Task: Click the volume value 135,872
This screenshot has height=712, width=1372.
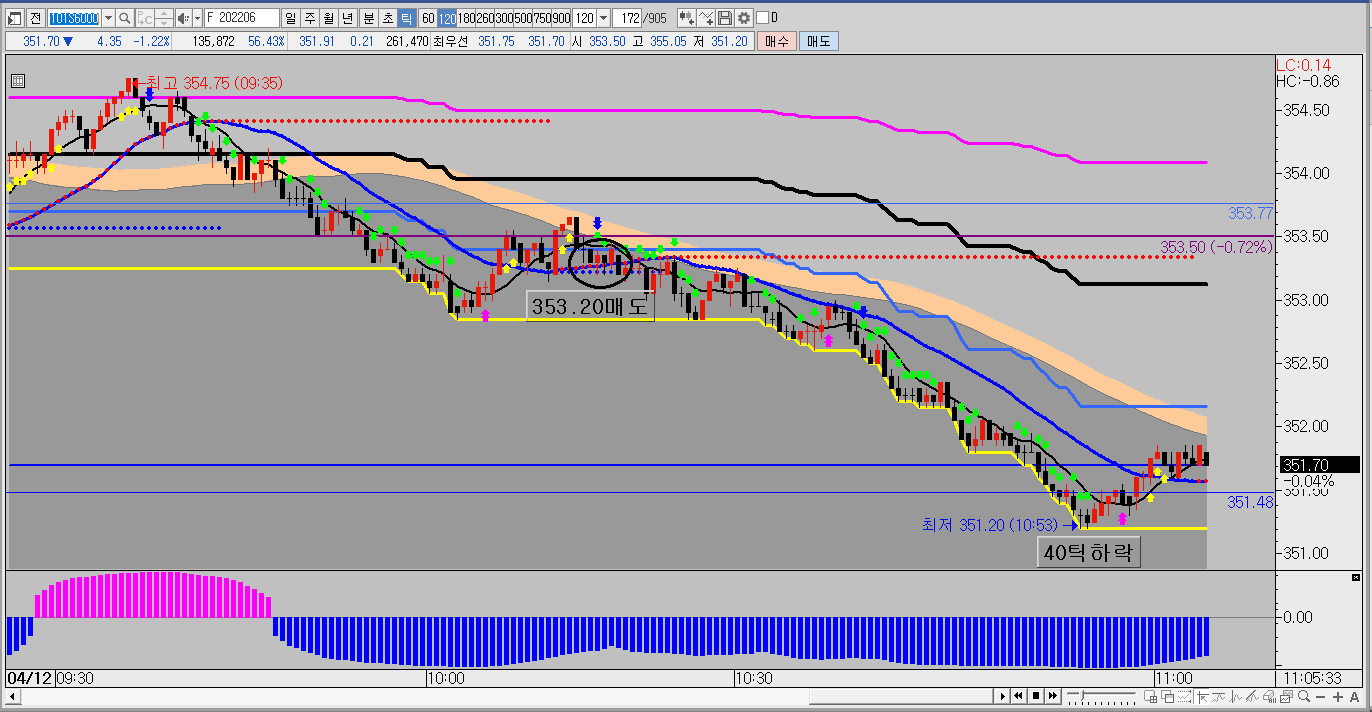Action: coord(213,41)
